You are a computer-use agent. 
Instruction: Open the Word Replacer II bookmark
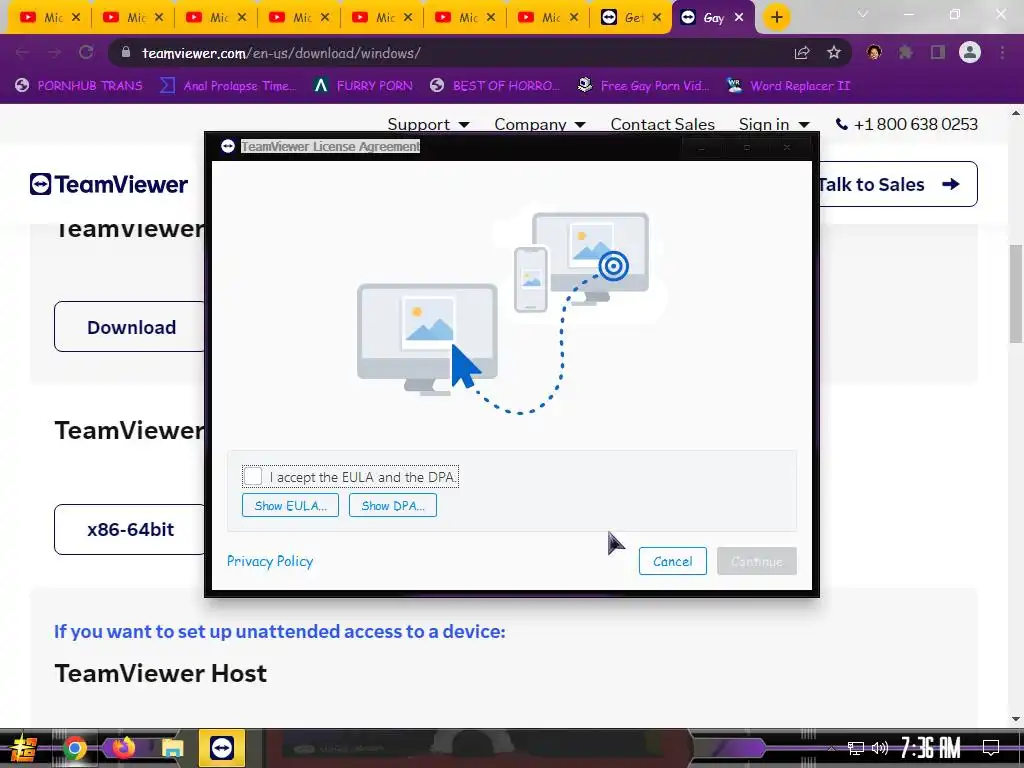point(789,86)
